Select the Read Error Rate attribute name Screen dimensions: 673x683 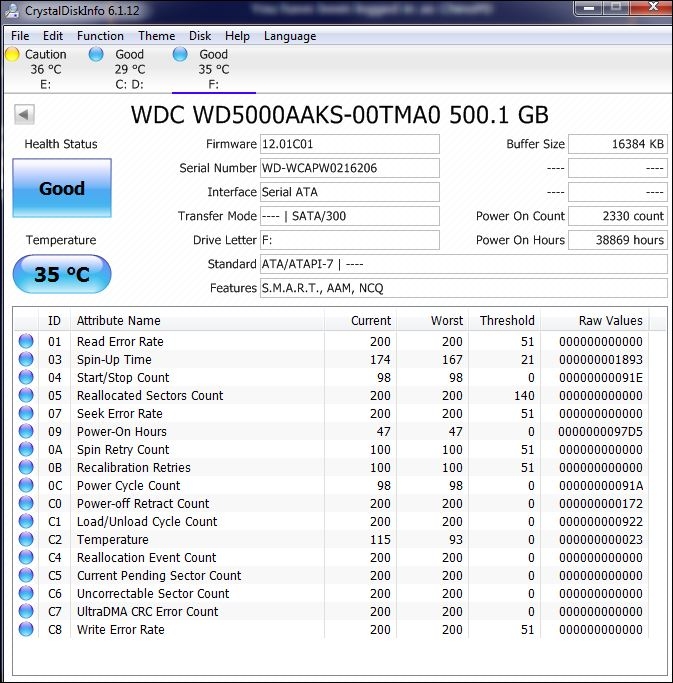coord(120,342)
